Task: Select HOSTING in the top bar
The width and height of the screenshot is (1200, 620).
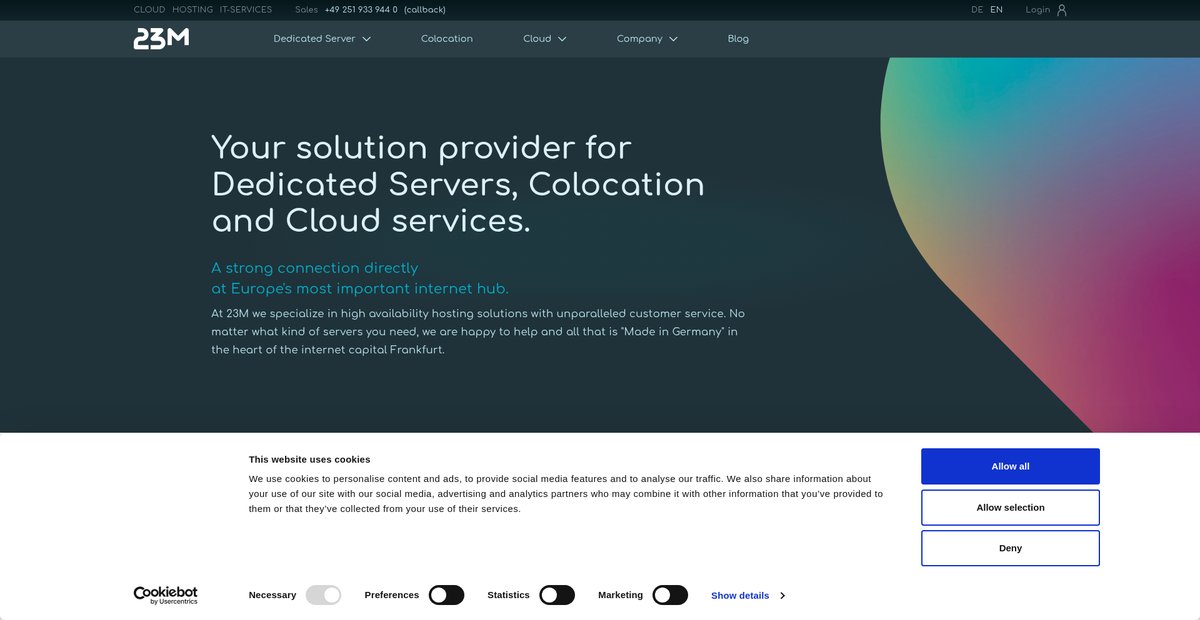Action: [x=192, y=10]
